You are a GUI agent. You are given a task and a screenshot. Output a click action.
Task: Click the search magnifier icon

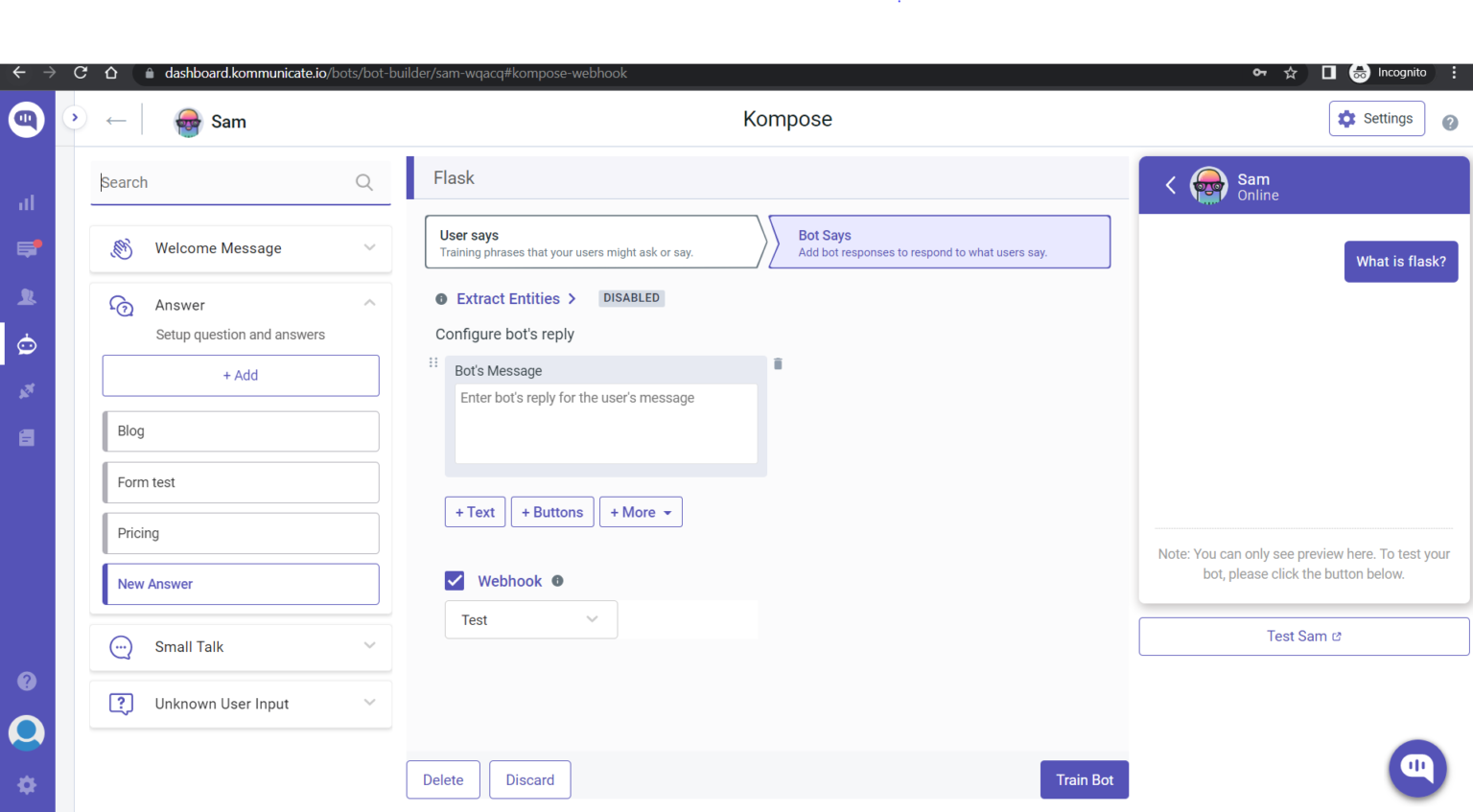(364, 182)
